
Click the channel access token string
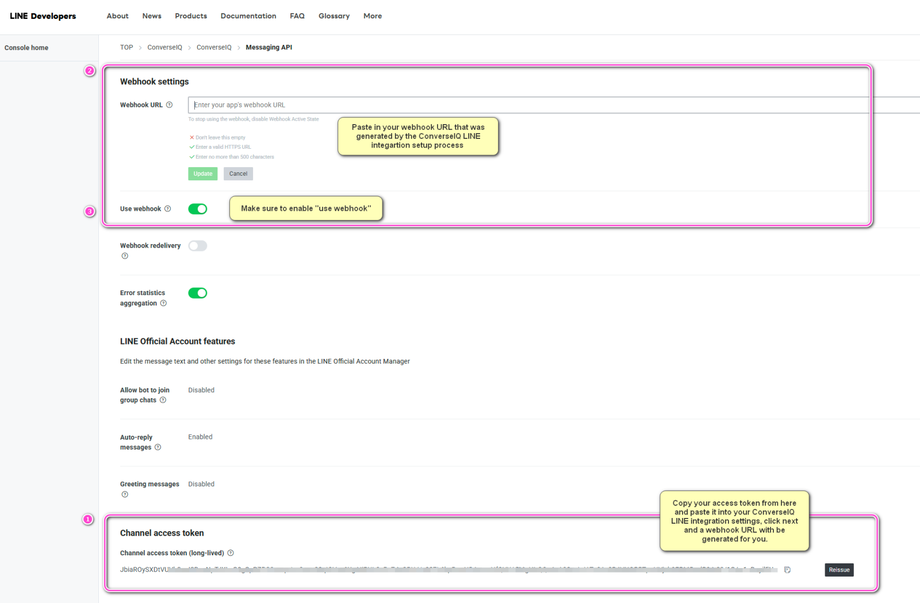click(x=448, y=570)
